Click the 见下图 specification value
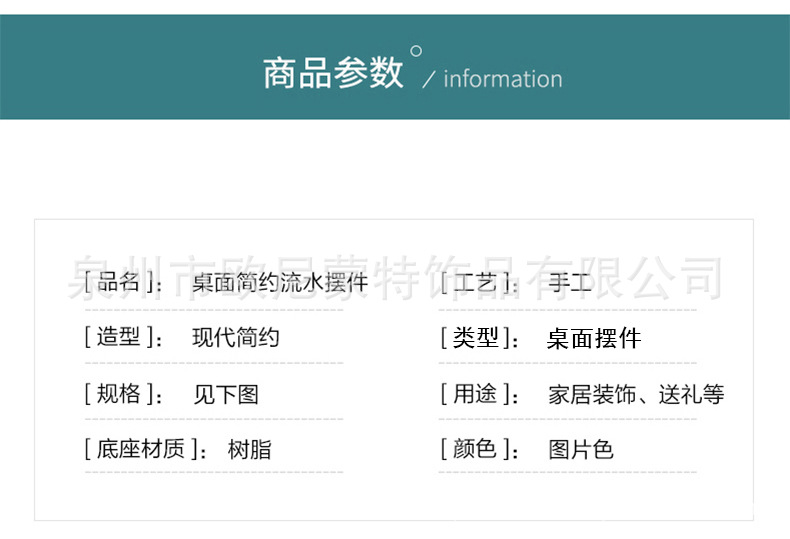Screen dimensions: 790x539 click(226, 394)
